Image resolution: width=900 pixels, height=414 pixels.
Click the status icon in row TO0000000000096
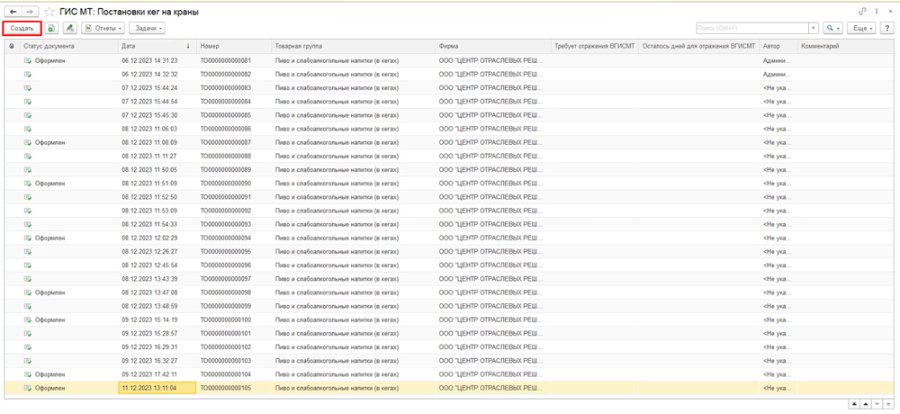pyautogui.click(x=28, y=265)
